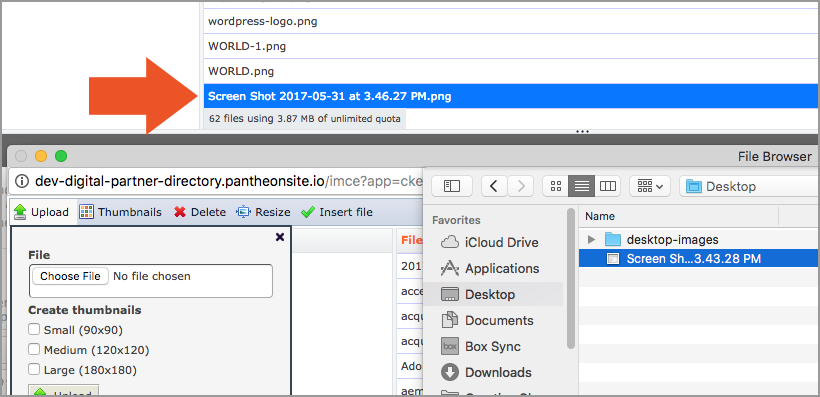Open the item arrangement dropdown
The image size is (820, 397).
650,186
